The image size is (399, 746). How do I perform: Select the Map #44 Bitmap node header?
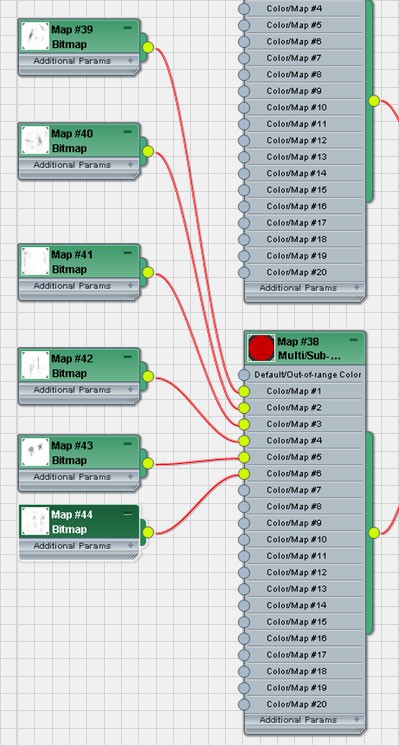click(79, 522)
